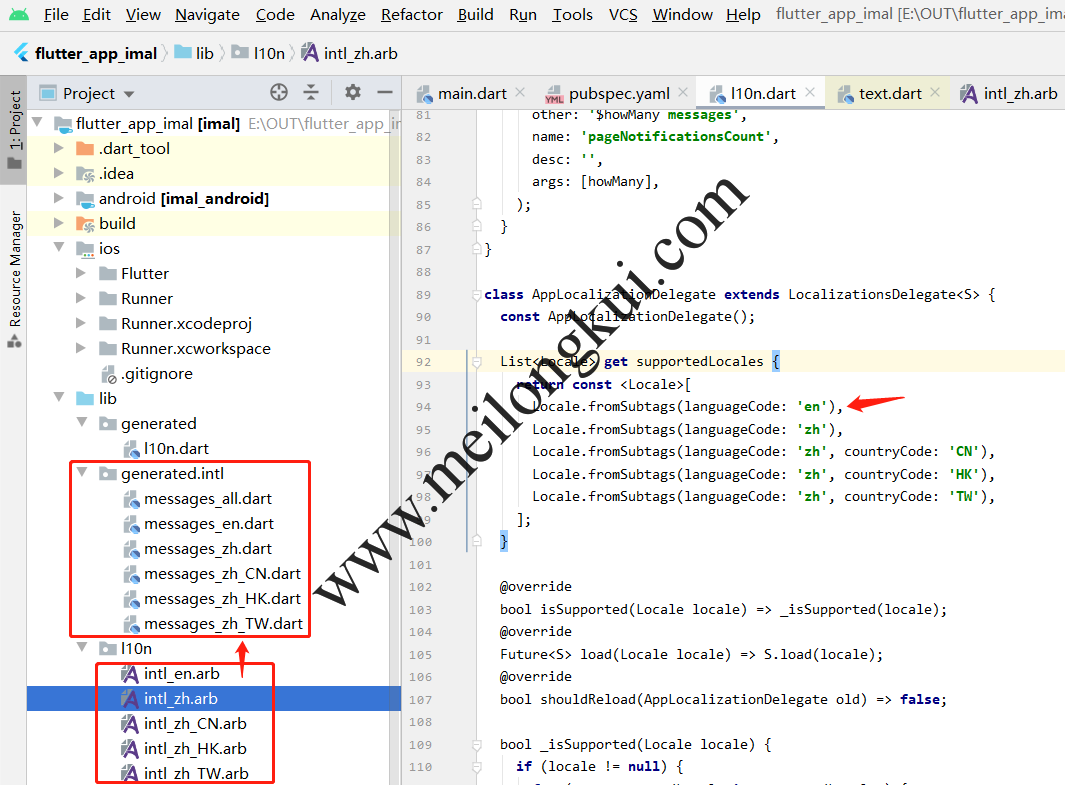Open the Code menu
This screenshot has height=785, width=1065.
click(275, 14)
